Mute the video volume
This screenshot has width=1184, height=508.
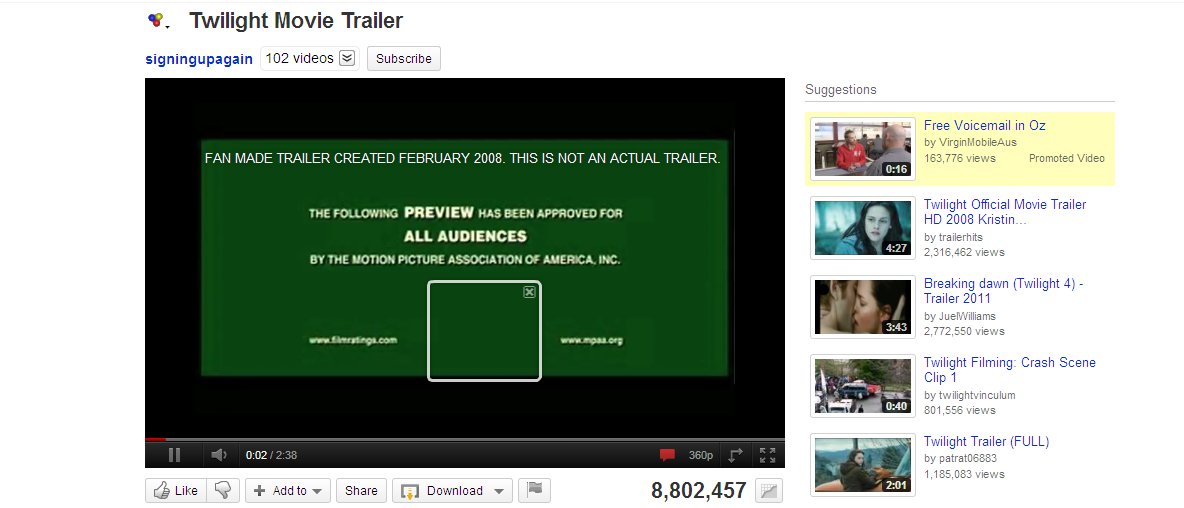219,454
